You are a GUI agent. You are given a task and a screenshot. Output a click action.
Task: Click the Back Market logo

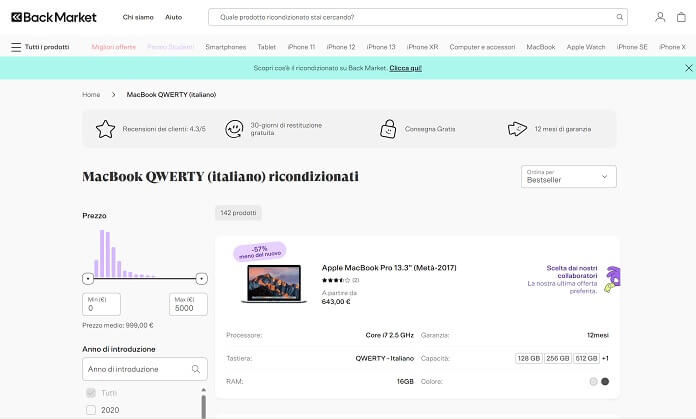click(54, 17)
